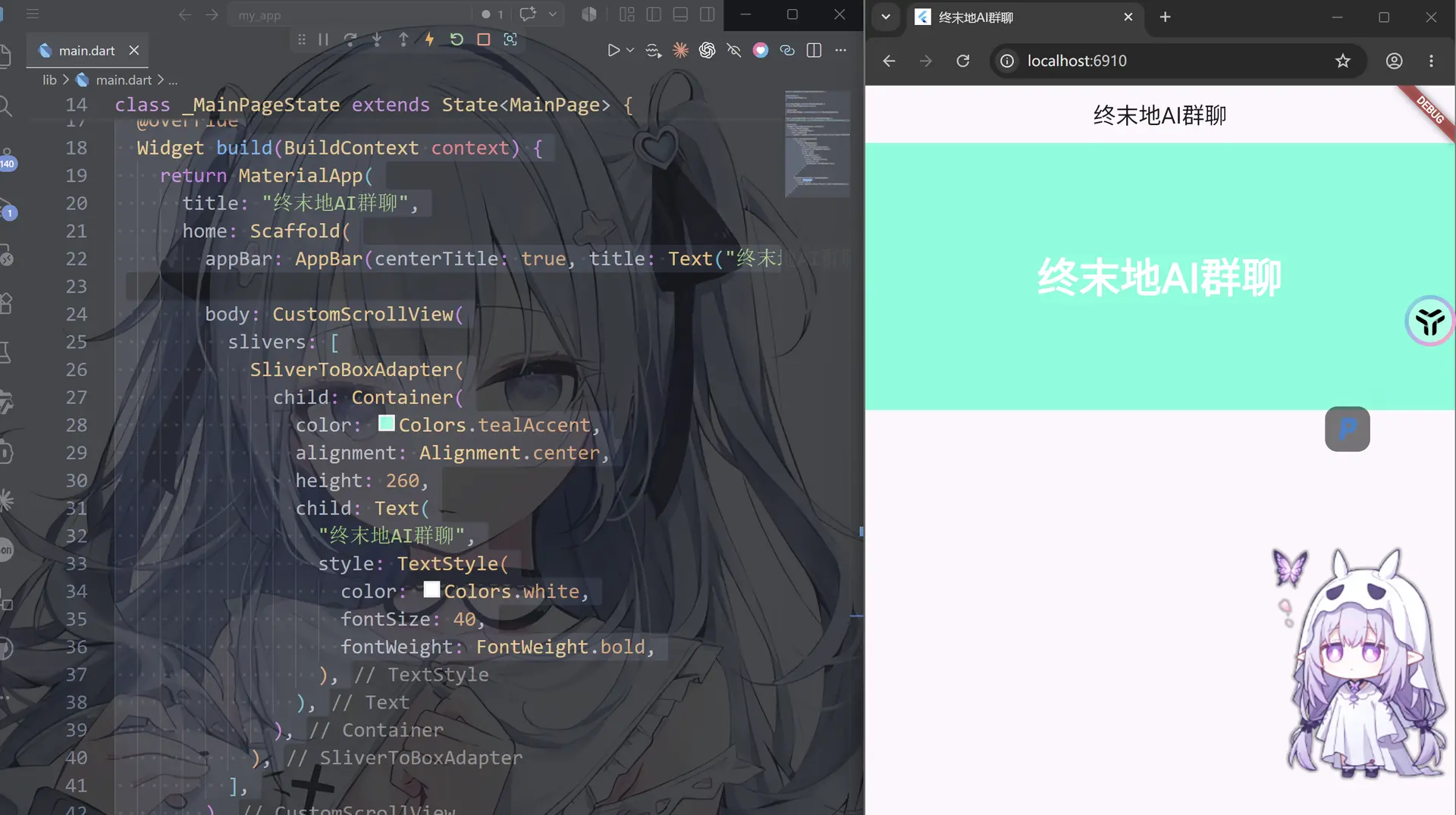Toggle the crossed-out eye icon
The image size is (1456, 815).
click(x=733, y=50)
